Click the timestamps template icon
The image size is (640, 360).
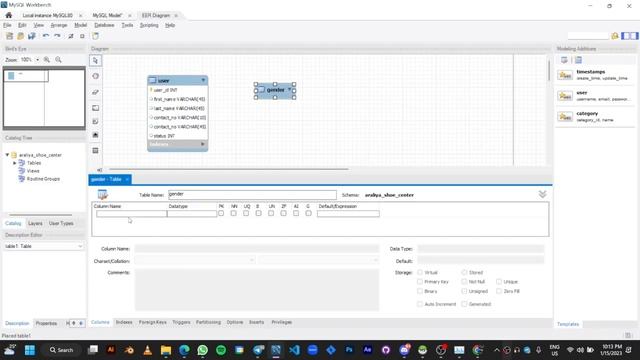click(x=565, y=75)
